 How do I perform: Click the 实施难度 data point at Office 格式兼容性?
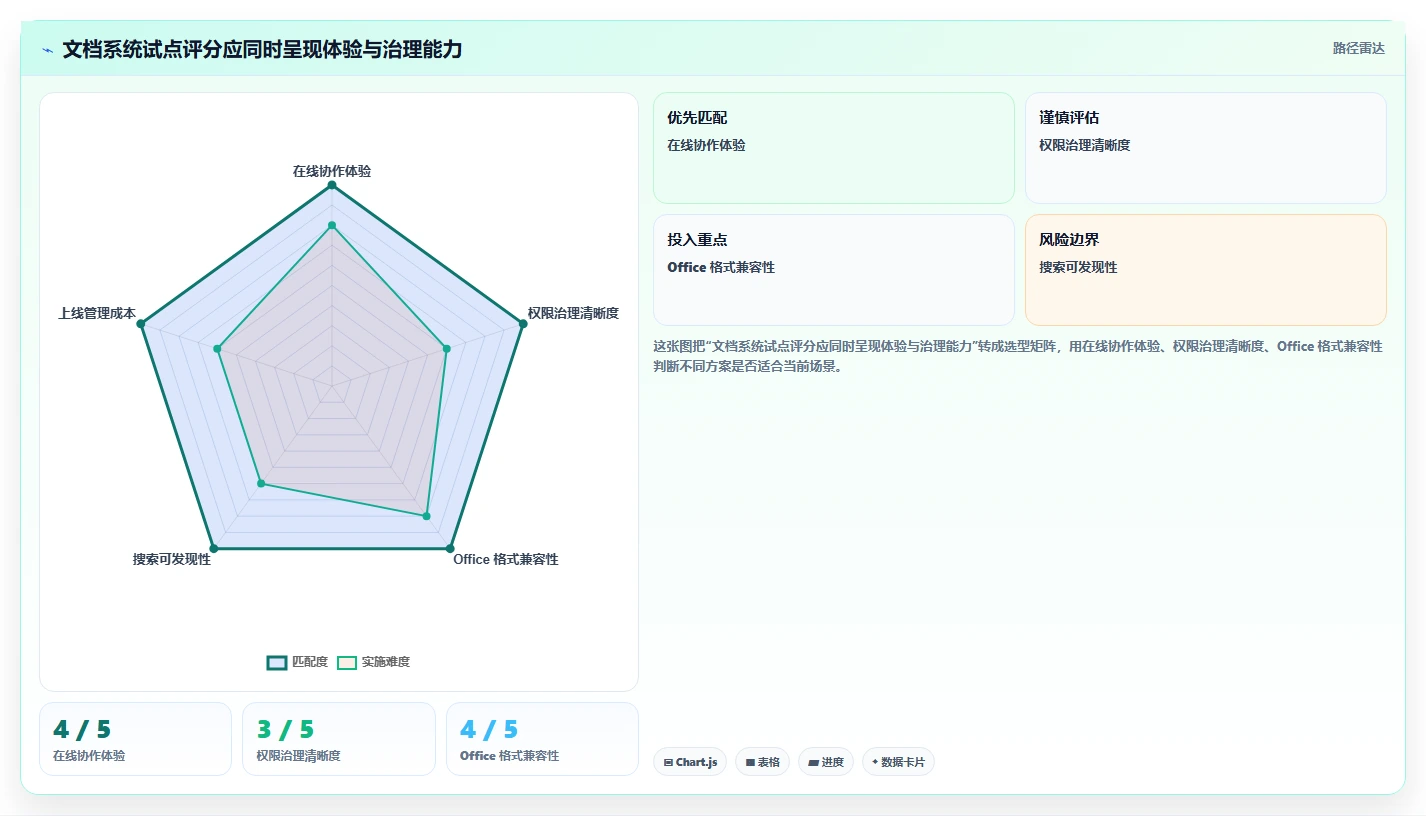pyautogui.click(x=426, y=516)
